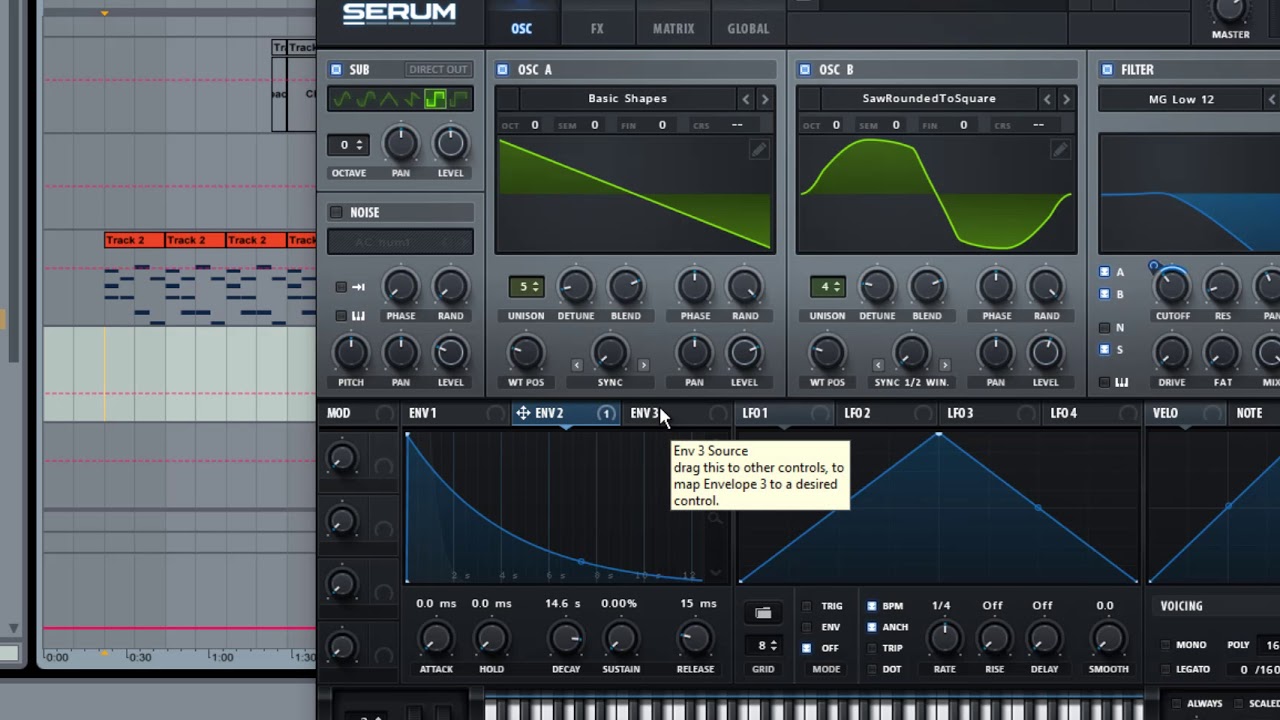The image size is (1280, 720).
Task: Toggle filter routing for oscillator A
Action: 1104,272
